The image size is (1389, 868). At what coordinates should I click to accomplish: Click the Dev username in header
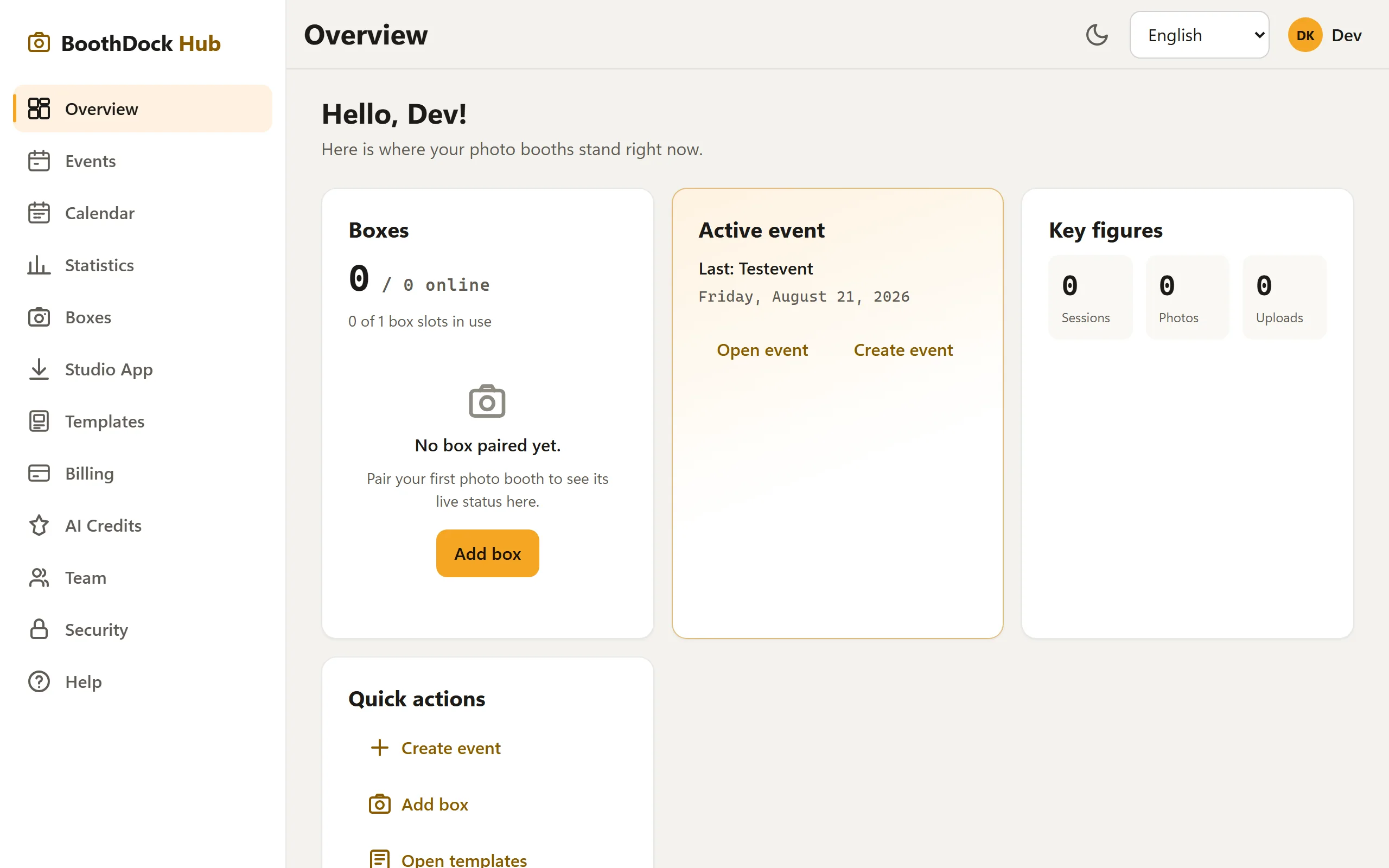(1346, 36)
